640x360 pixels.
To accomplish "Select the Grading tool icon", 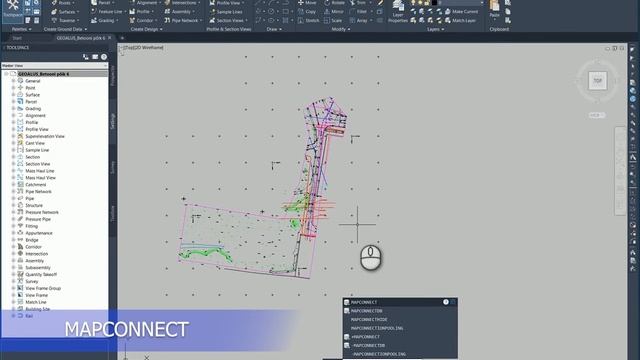I will 94,20.
